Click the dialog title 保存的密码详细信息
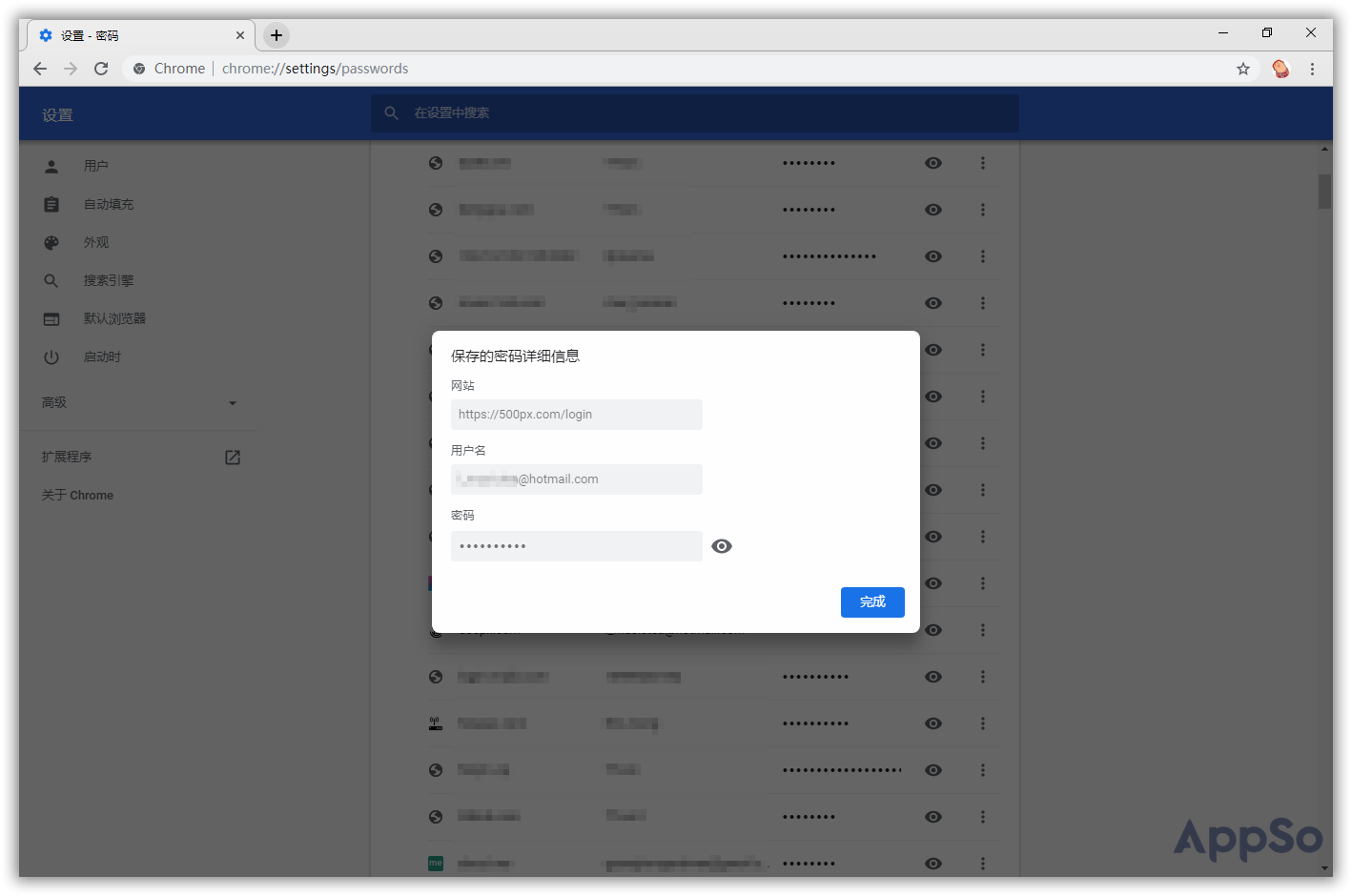Viewport: 1352px width, 896px height. [515, 356]
